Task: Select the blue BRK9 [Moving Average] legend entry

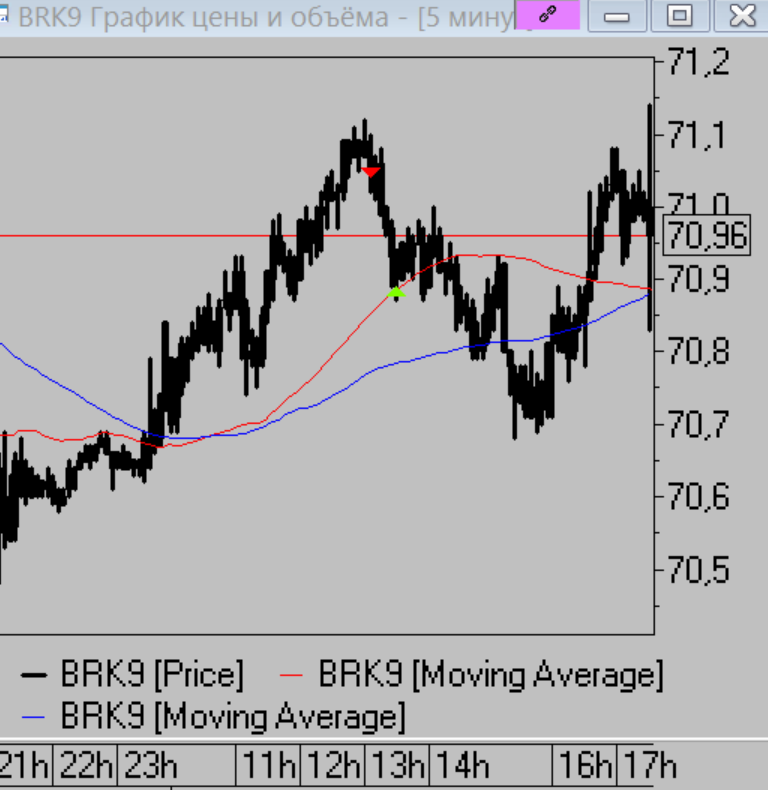Action: pos(232,716)
